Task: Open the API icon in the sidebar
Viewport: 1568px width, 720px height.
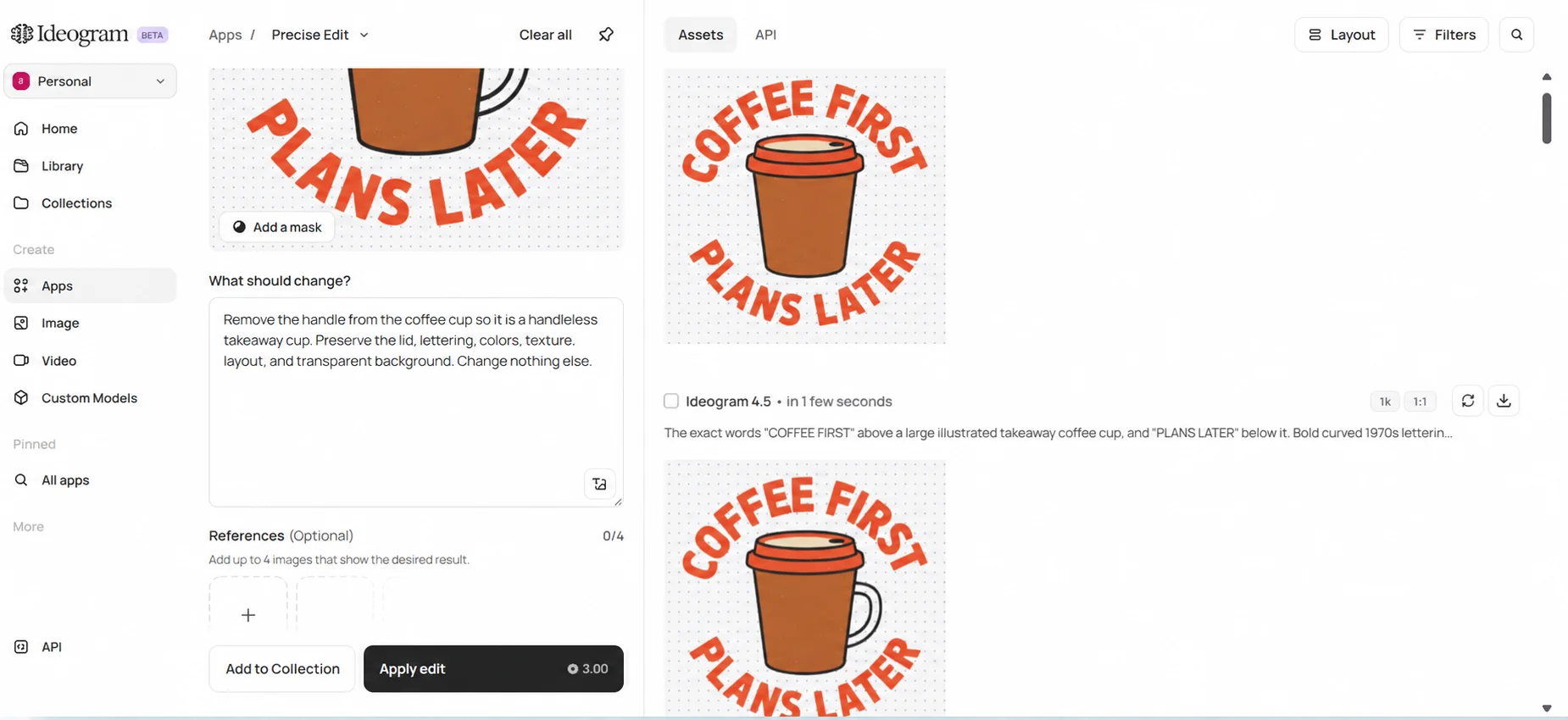Action: (21, 647)
